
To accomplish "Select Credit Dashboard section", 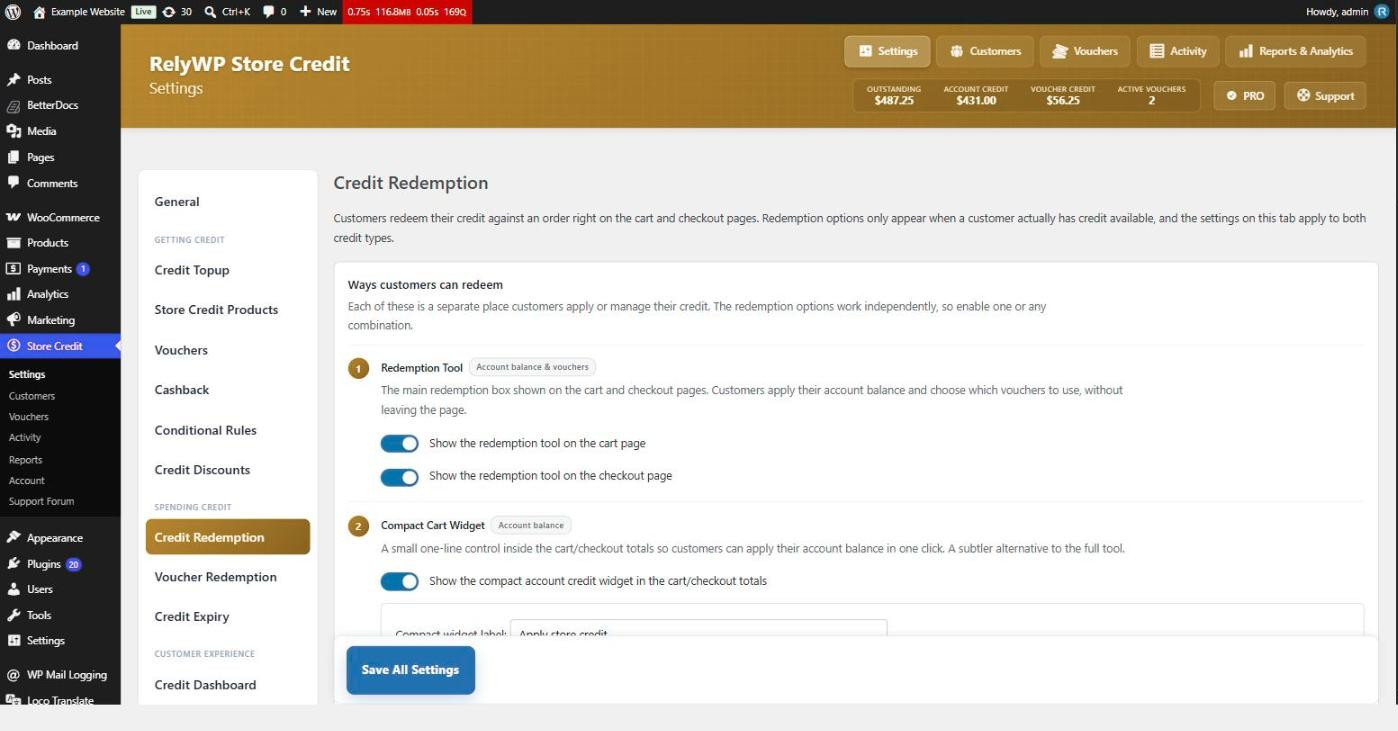I will click(228, 685).
